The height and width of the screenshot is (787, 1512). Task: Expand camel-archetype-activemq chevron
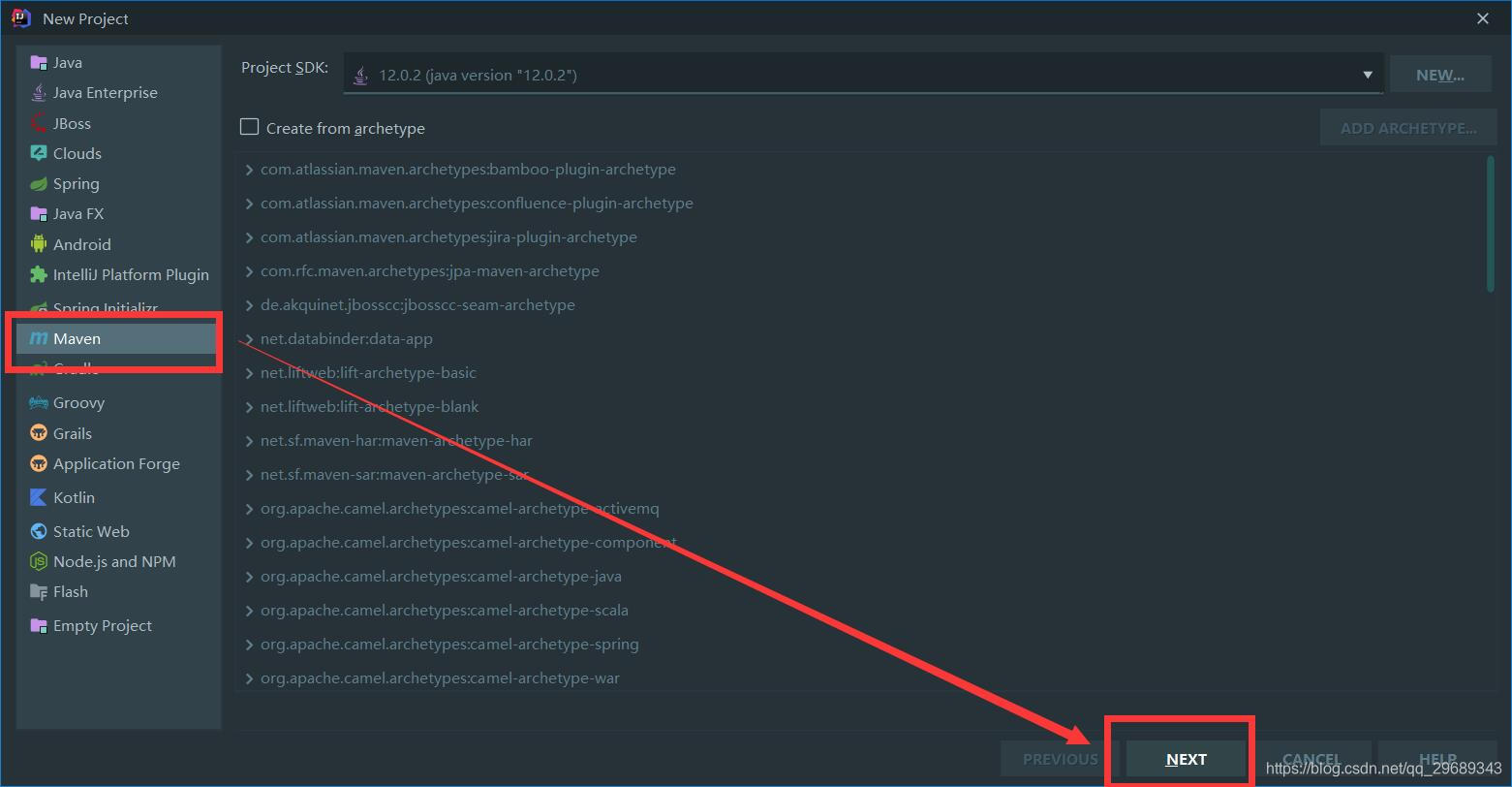tap(250, 509)
